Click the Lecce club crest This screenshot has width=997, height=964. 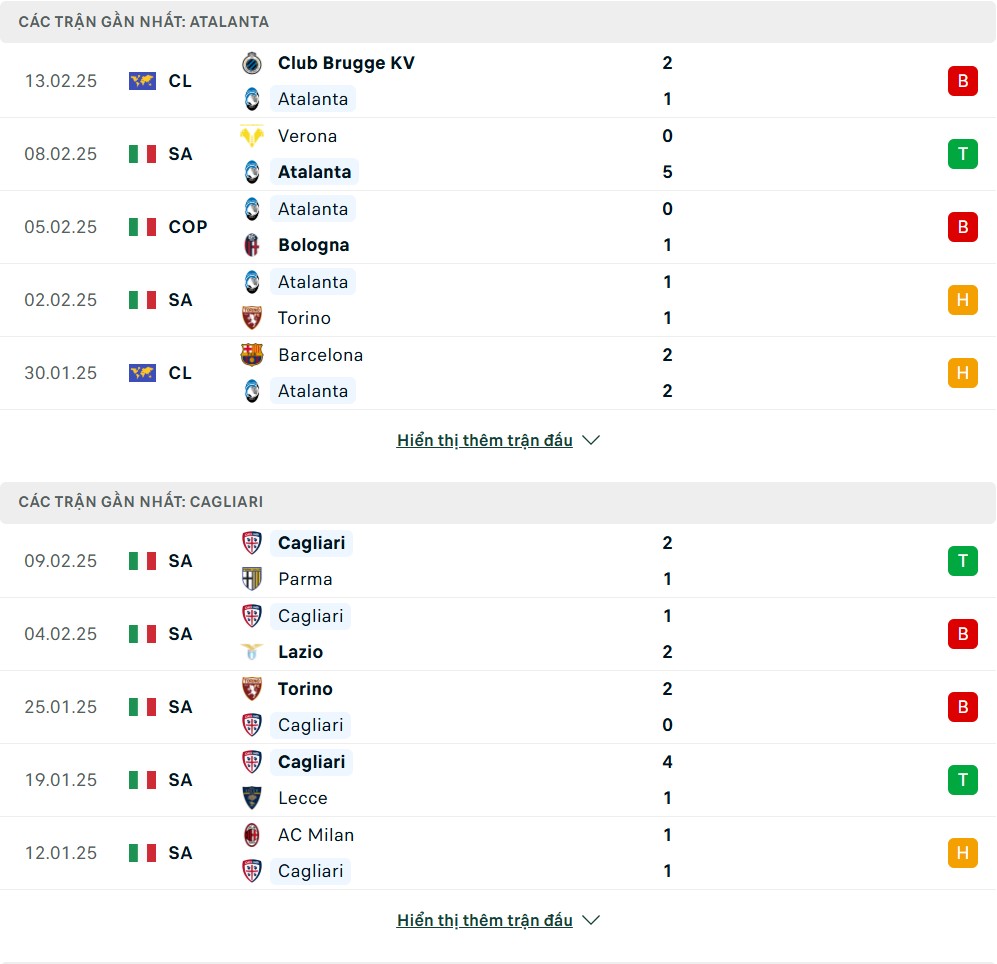(252, 798)
